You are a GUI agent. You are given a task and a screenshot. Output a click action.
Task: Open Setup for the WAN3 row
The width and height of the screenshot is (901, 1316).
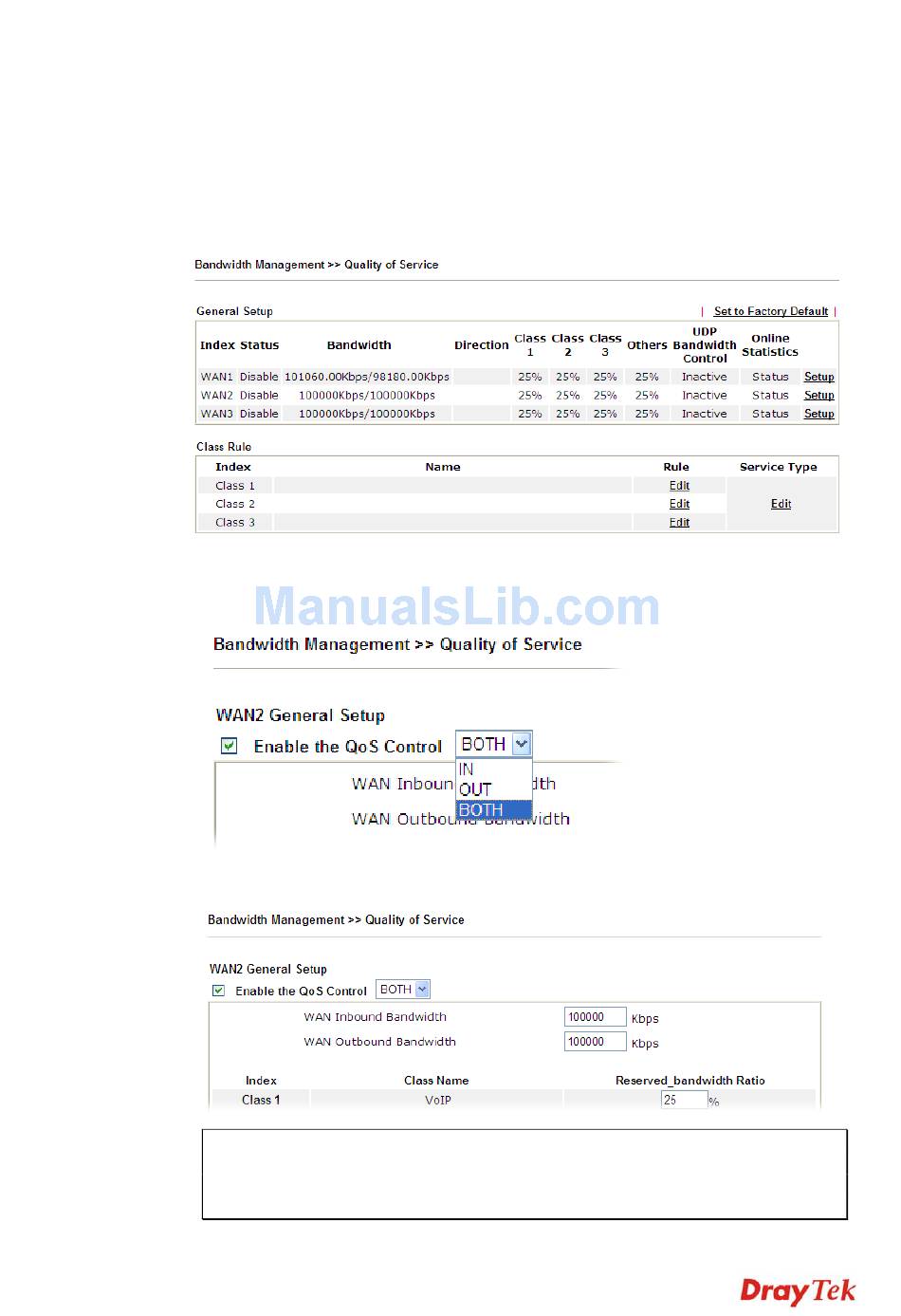[819, 414]
